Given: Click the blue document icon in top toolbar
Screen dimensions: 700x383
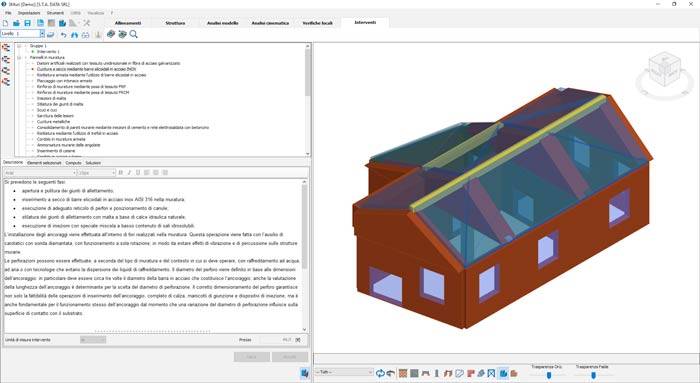Looking at the screenshot, I should [40, 23].
